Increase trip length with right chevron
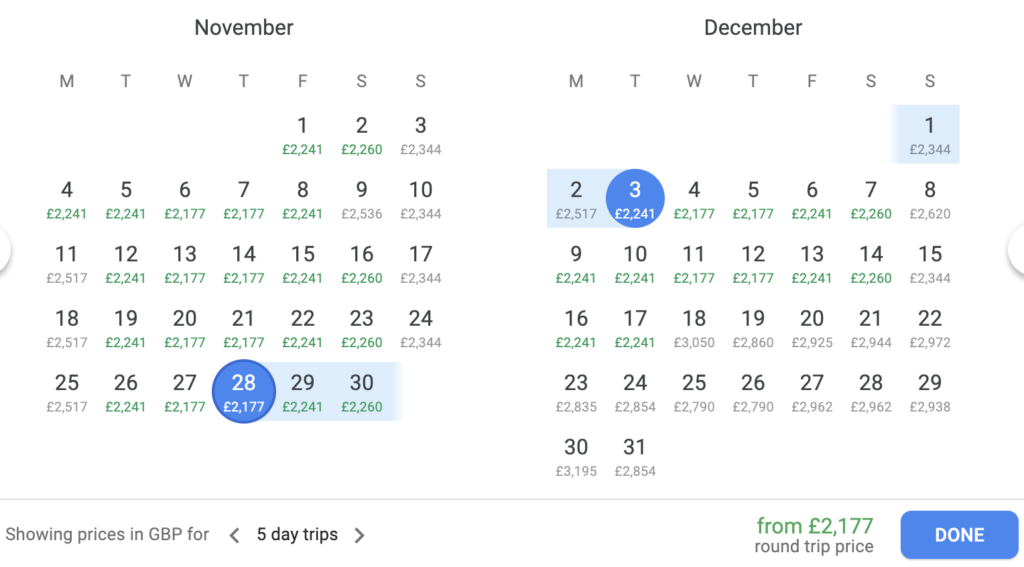This screenshot has height=567, width=1024. 359,536
